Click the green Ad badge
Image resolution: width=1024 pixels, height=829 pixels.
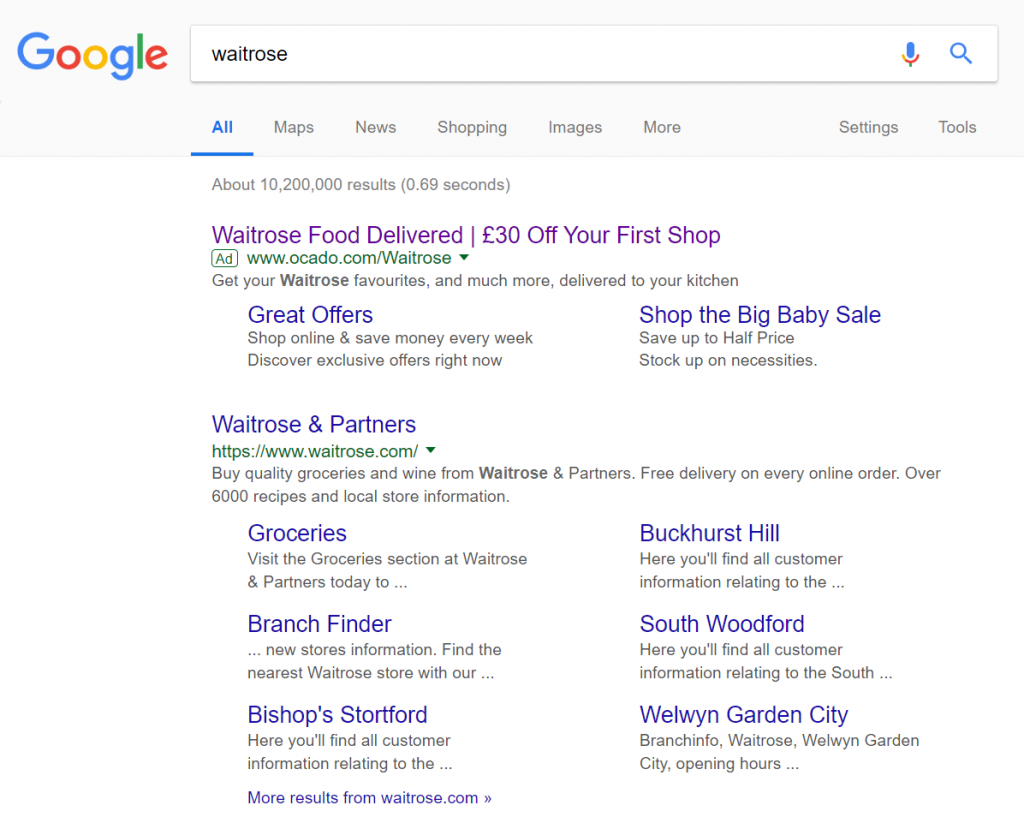click(x=225, y=259)
